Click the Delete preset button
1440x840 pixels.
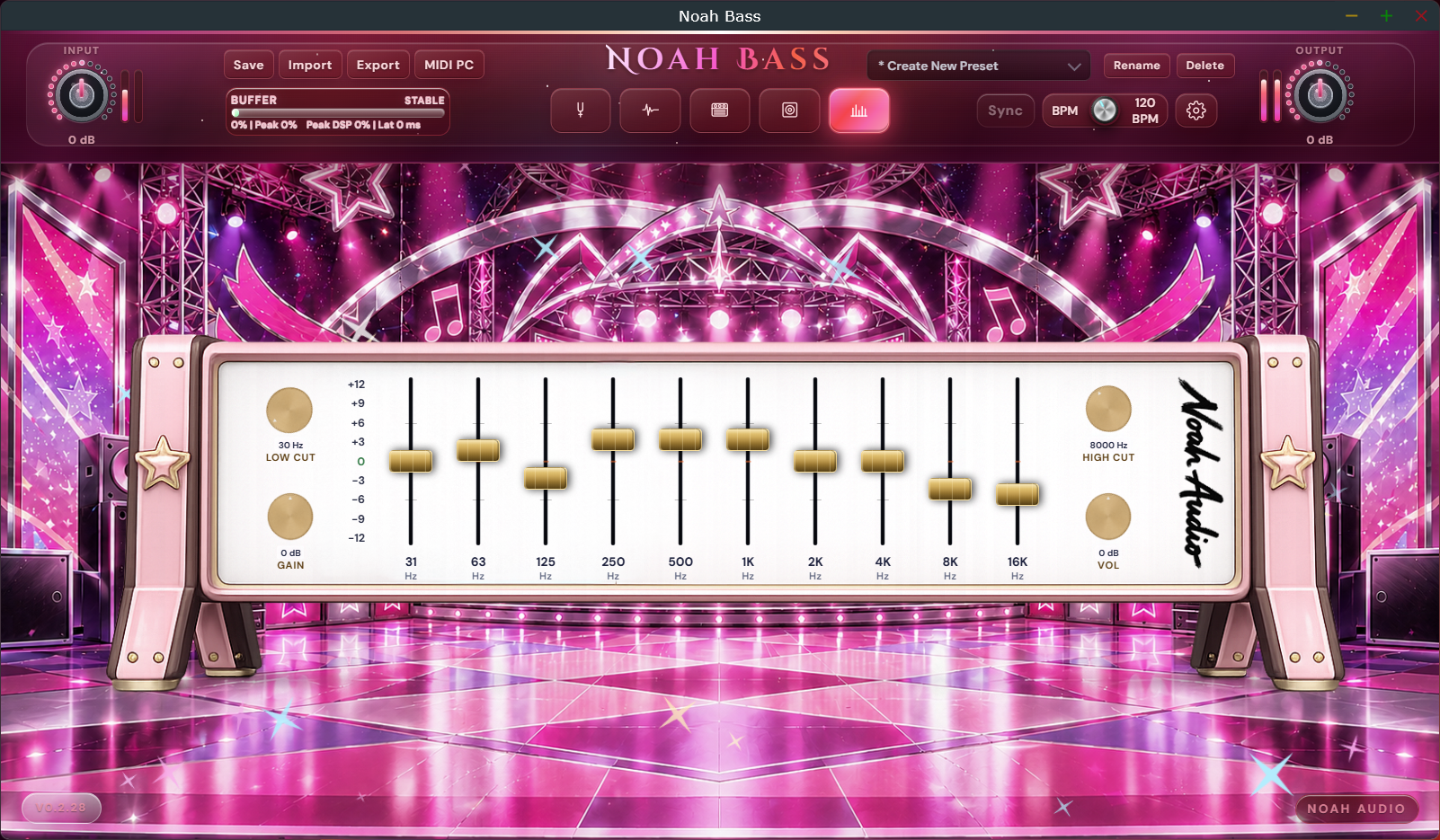[x=1204, y=66]
